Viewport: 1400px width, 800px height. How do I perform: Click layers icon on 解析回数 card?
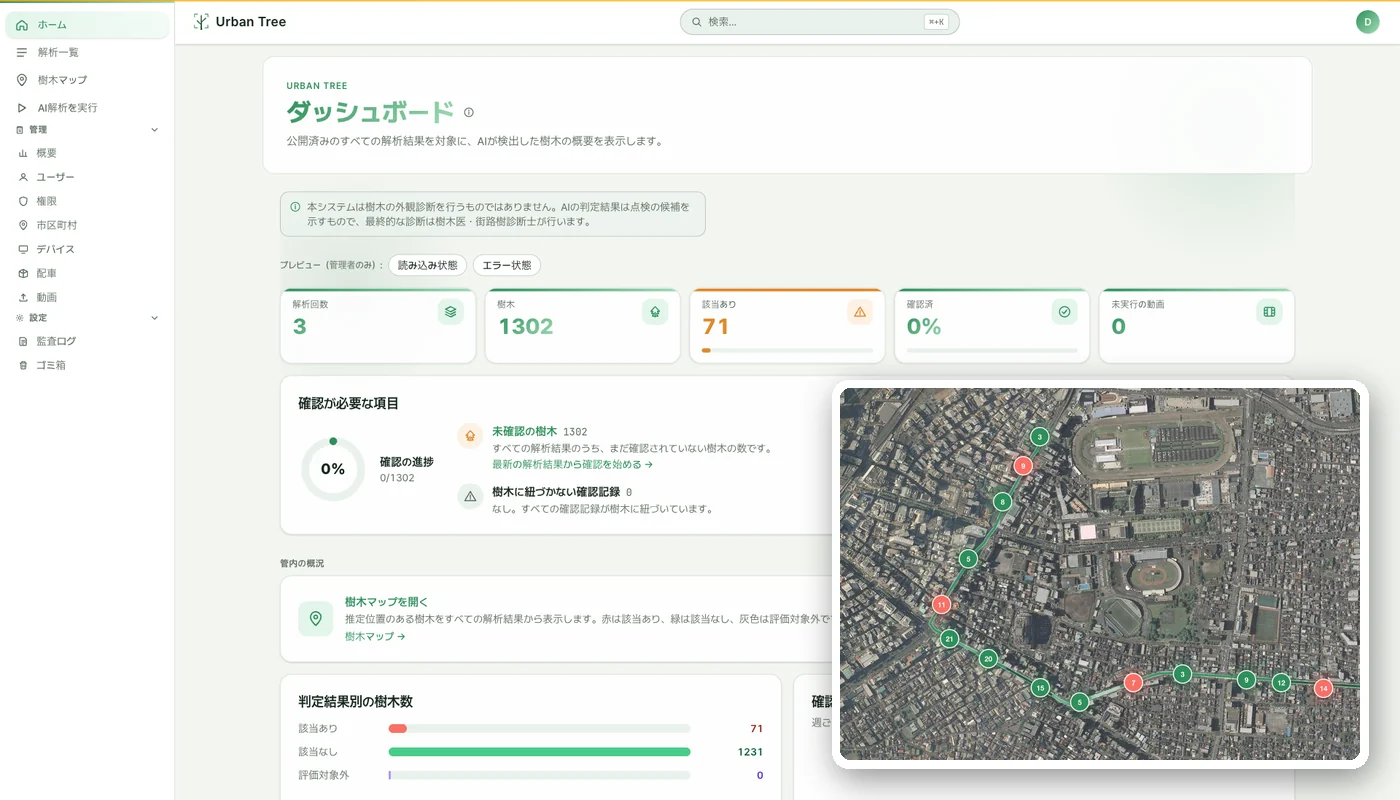[x=450, y=312]
